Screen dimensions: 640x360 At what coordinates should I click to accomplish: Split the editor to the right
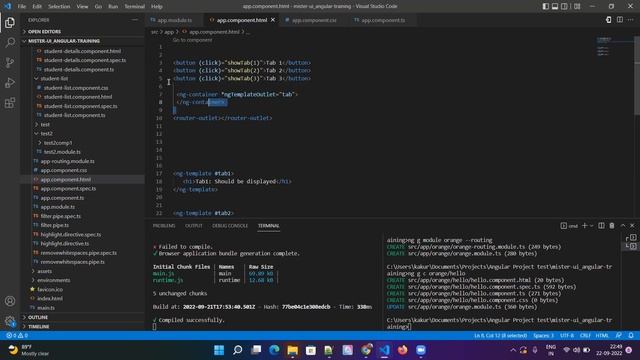coord(620,20)
